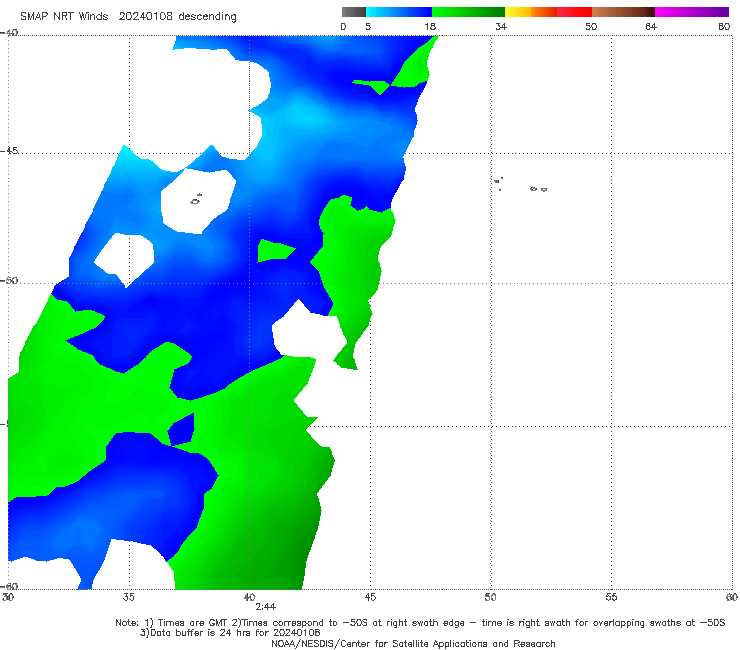Click the small island outline inside the white gap
The height and width of the screenshot is (650, 740).
(x=196, y=199)
